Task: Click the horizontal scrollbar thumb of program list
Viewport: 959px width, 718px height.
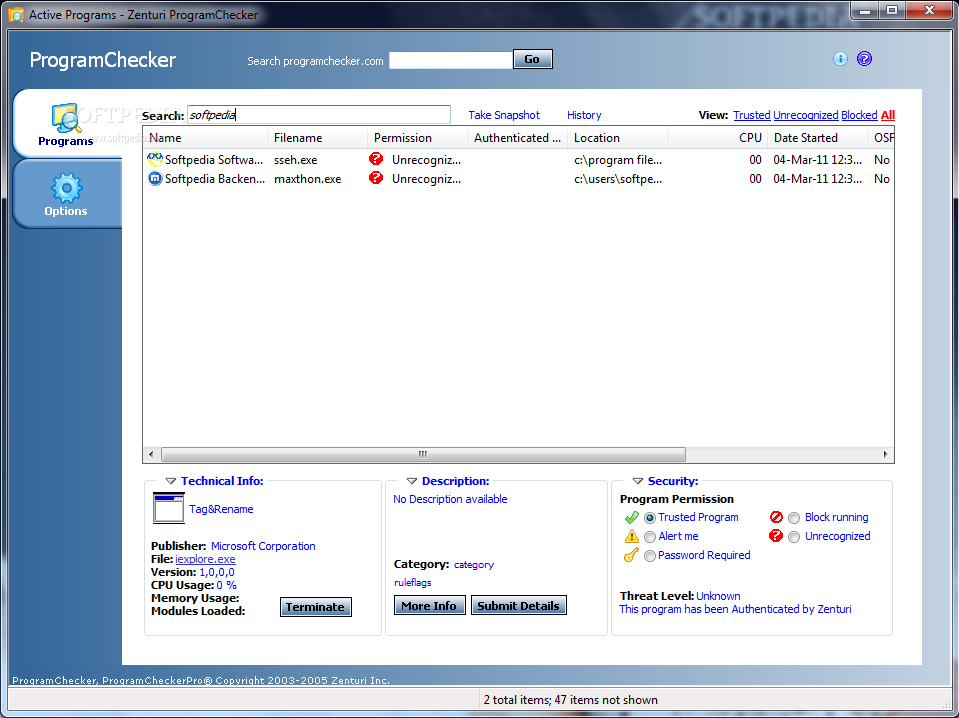Action: tap(423, 454)
